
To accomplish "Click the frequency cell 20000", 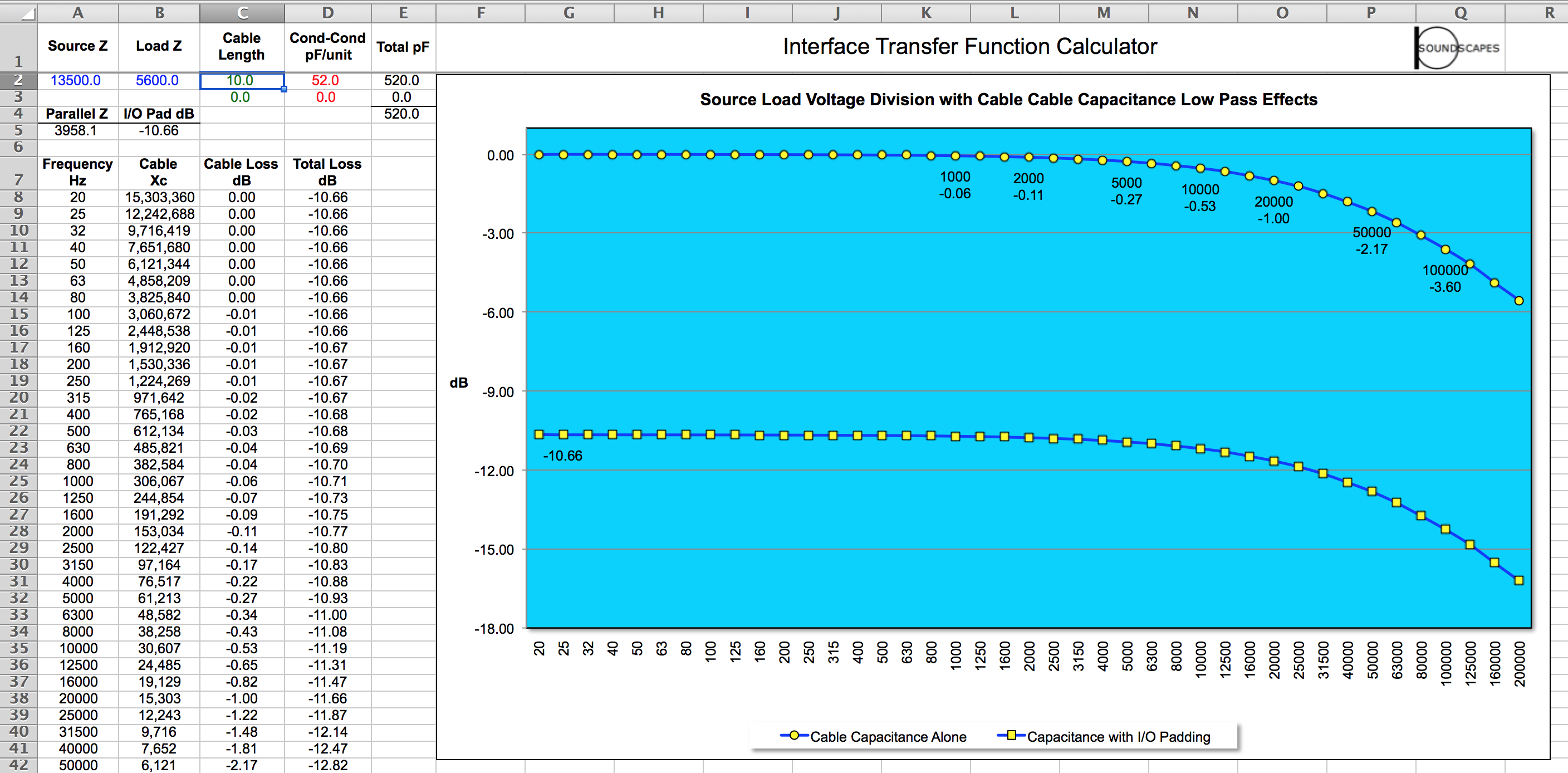I will click(78, 699).
